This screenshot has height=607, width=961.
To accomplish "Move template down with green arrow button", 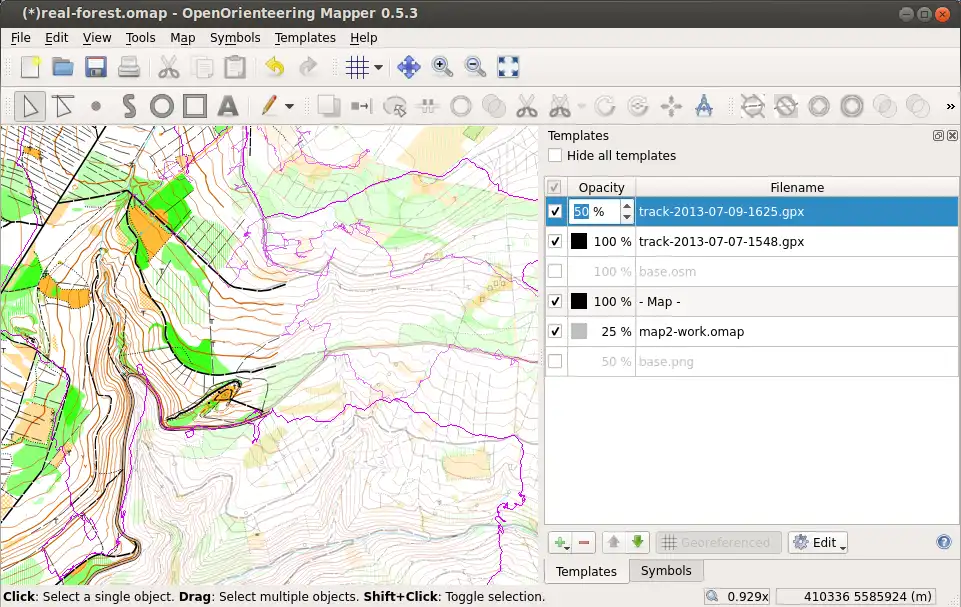I will click(x=637, y=543).
